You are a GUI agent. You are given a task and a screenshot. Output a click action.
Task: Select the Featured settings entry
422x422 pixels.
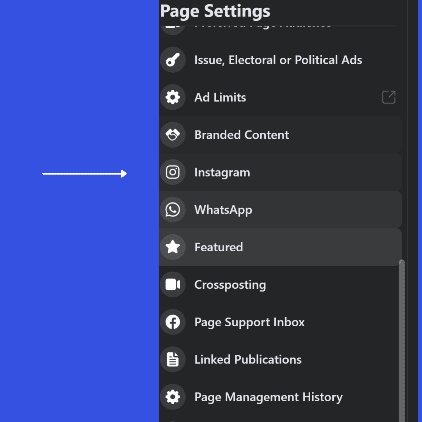280,247
